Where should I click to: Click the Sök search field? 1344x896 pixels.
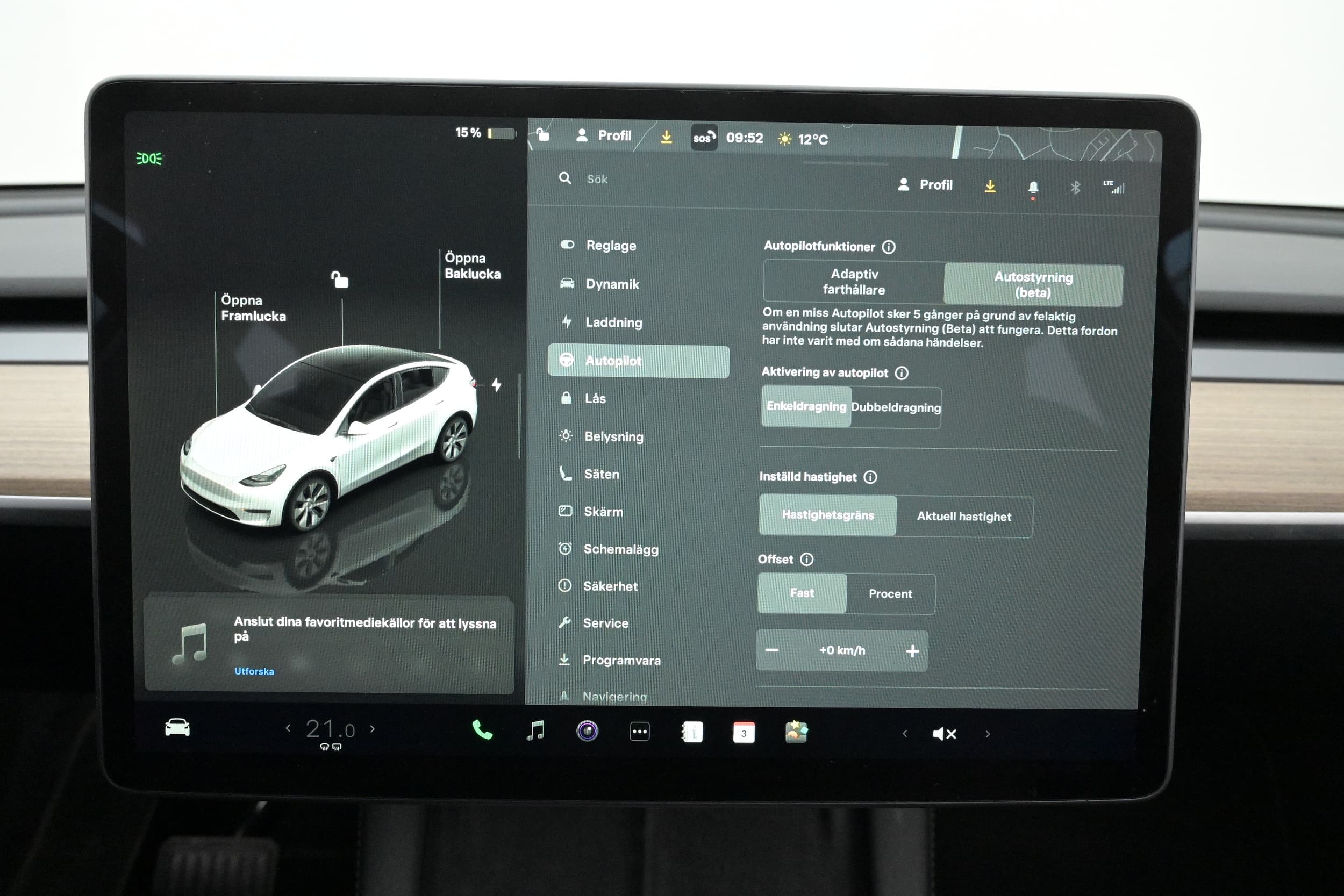[597, 180]
